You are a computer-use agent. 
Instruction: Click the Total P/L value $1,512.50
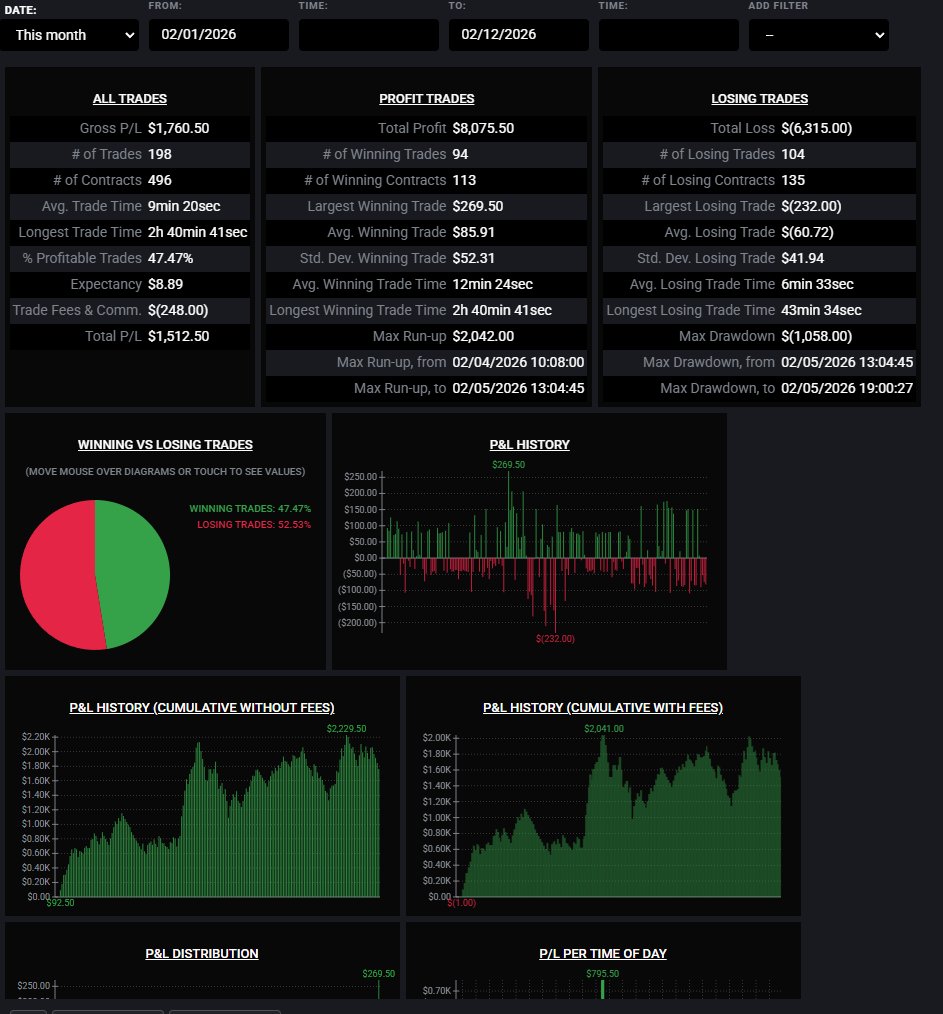point(179,336)
